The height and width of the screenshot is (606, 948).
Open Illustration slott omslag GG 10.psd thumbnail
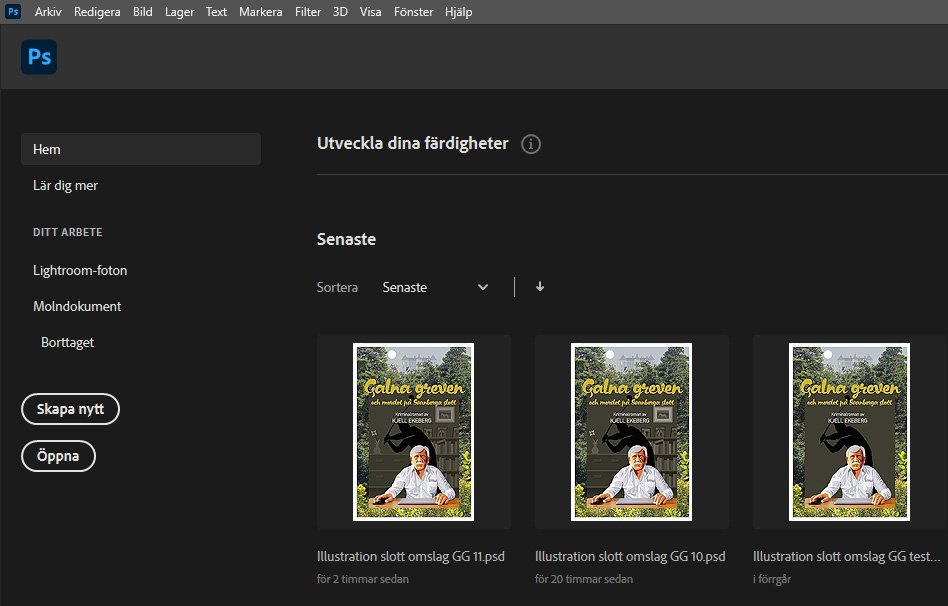[x=631, y=432]
